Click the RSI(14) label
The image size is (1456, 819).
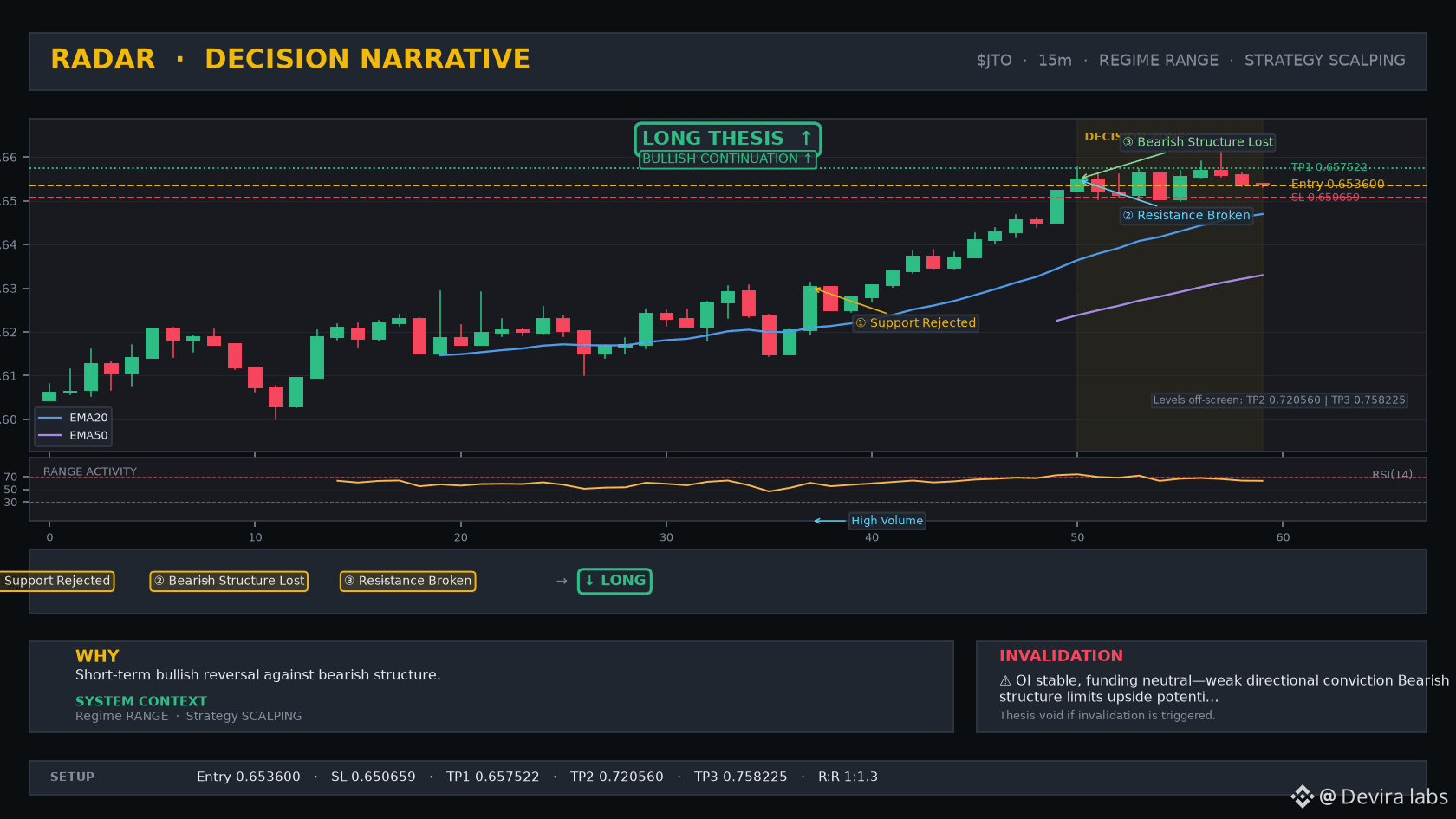(x=1392, y=475)
